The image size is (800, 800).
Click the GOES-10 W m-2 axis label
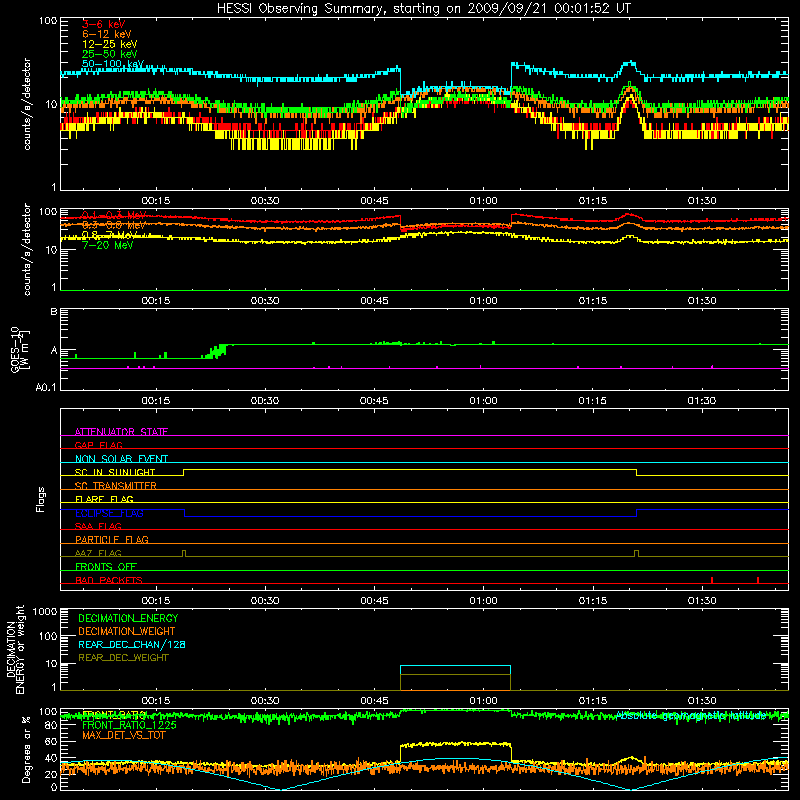point(20,349)
